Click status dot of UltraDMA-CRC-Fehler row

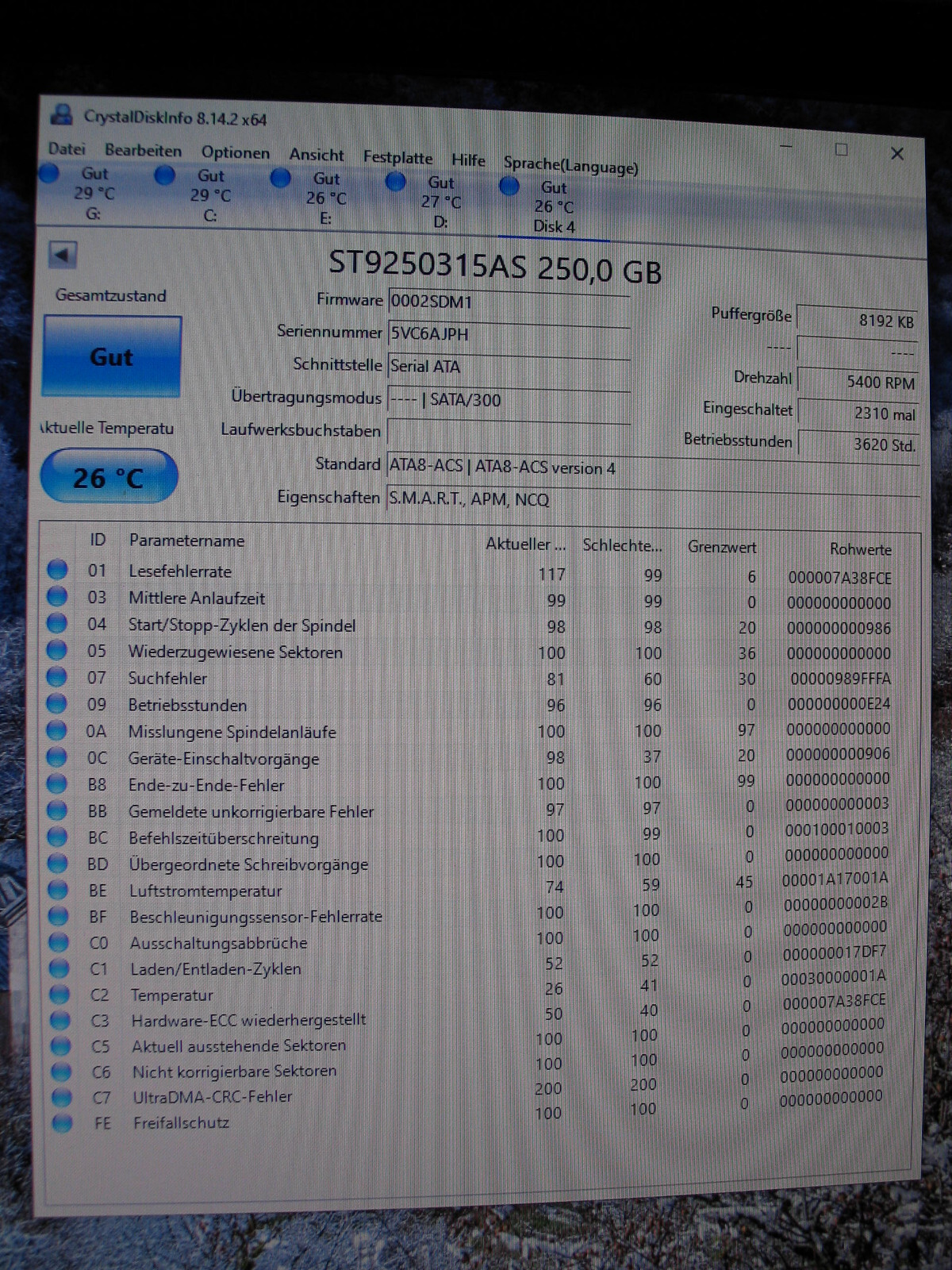pyautogui.click(x=61, y=1098)
